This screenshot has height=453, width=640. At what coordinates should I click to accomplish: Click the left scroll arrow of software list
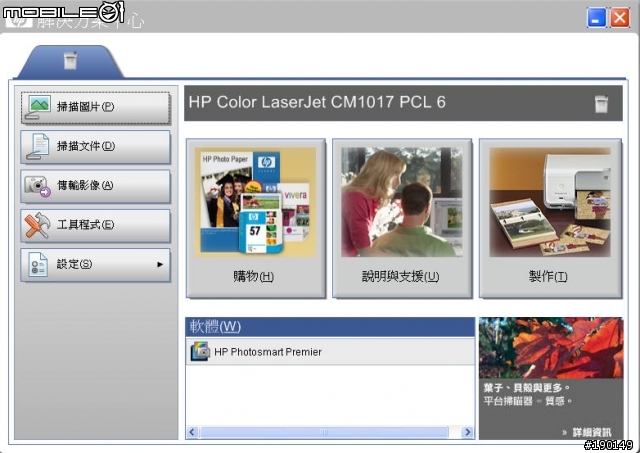point(192,432)
